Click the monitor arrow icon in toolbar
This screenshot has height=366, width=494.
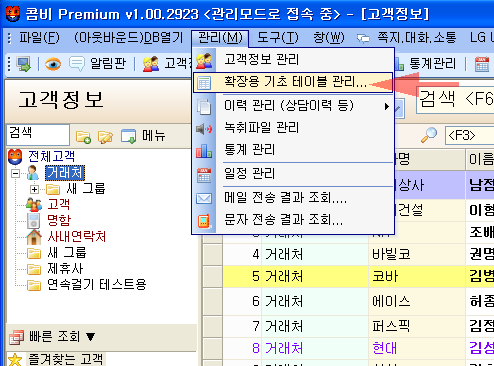tap(24, 64)
